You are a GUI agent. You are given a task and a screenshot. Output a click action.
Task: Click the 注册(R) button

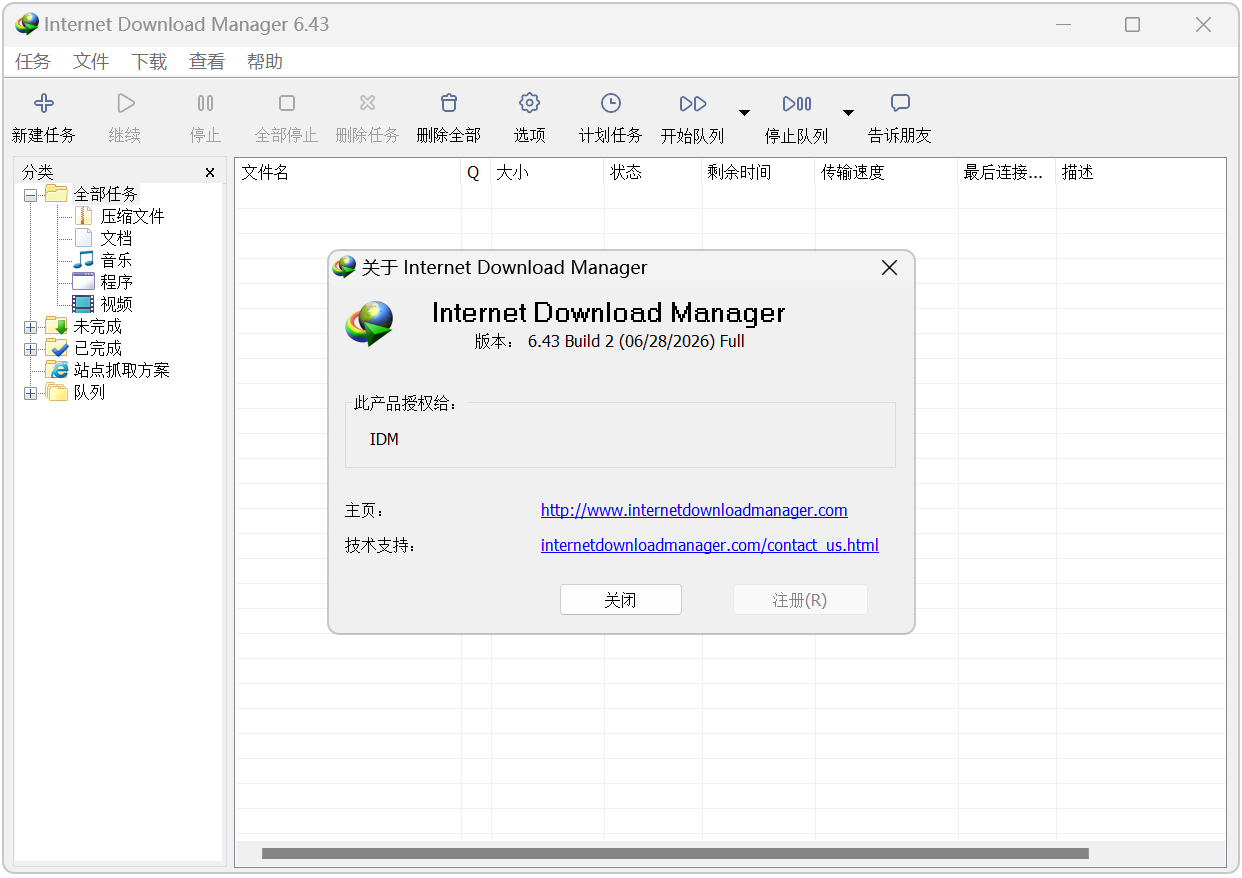click(x=800, y=600)
